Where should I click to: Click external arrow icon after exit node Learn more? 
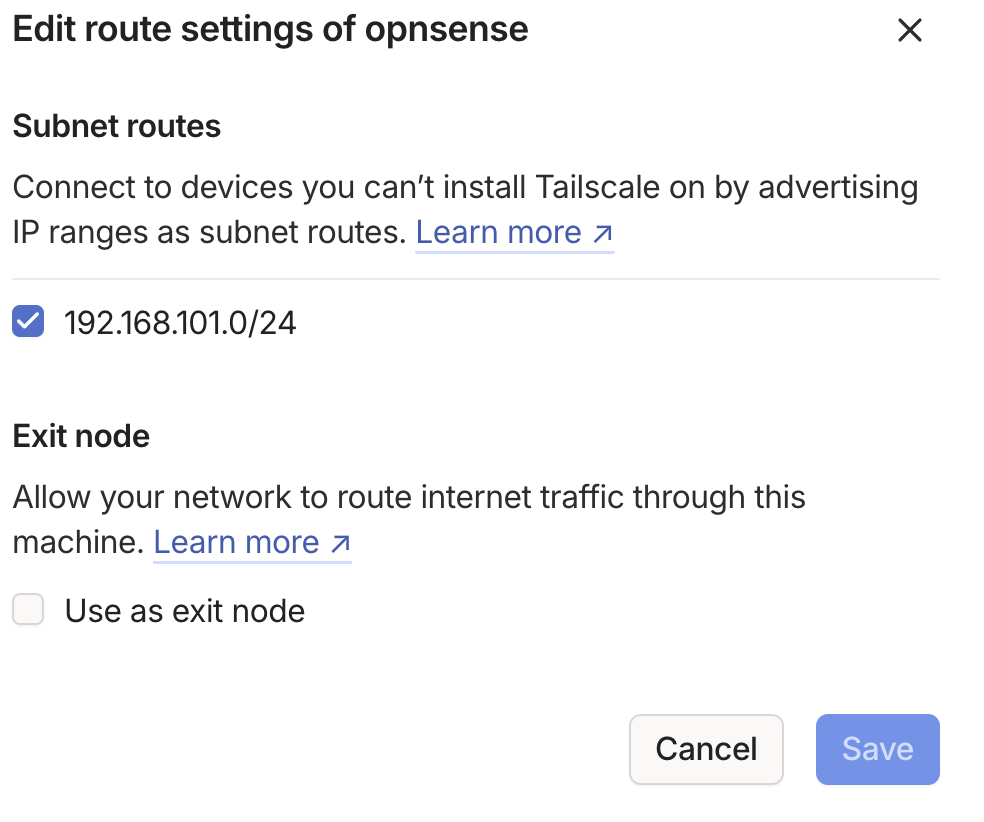[x=340, y=544]
